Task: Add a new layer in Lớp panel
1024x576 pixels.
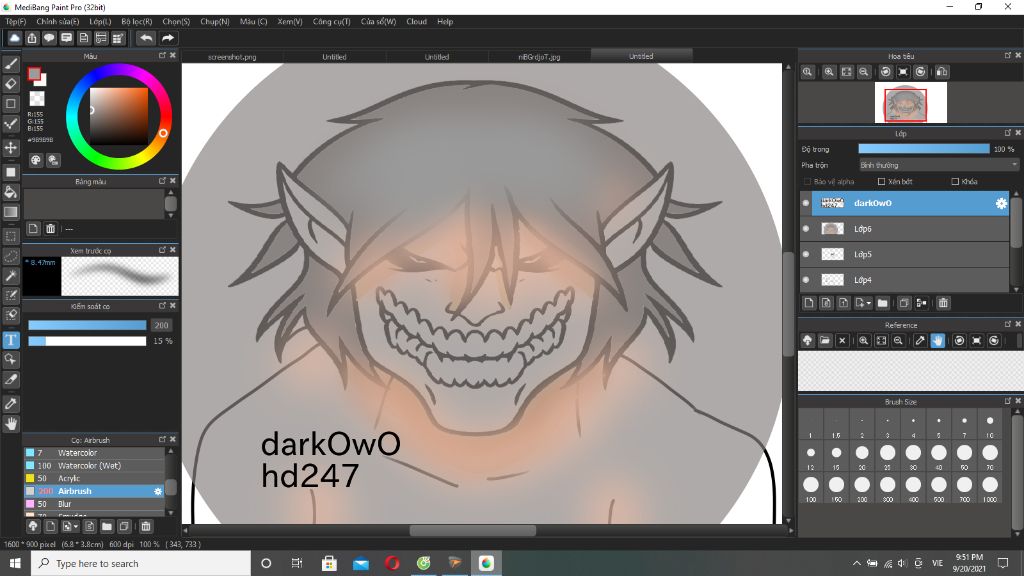Action: click(809, 303)
